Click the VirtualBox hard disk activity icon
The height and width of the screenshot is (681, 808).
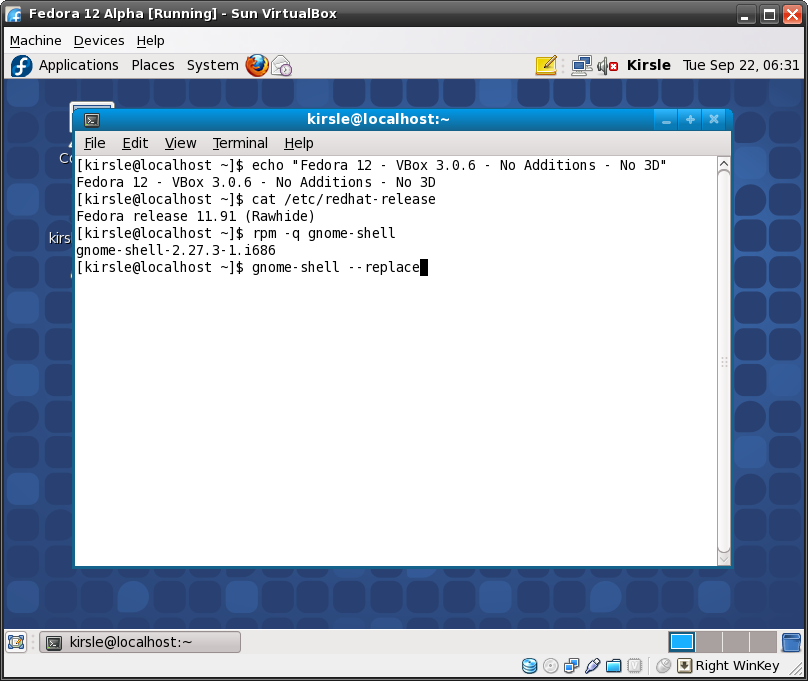[529, 666]
